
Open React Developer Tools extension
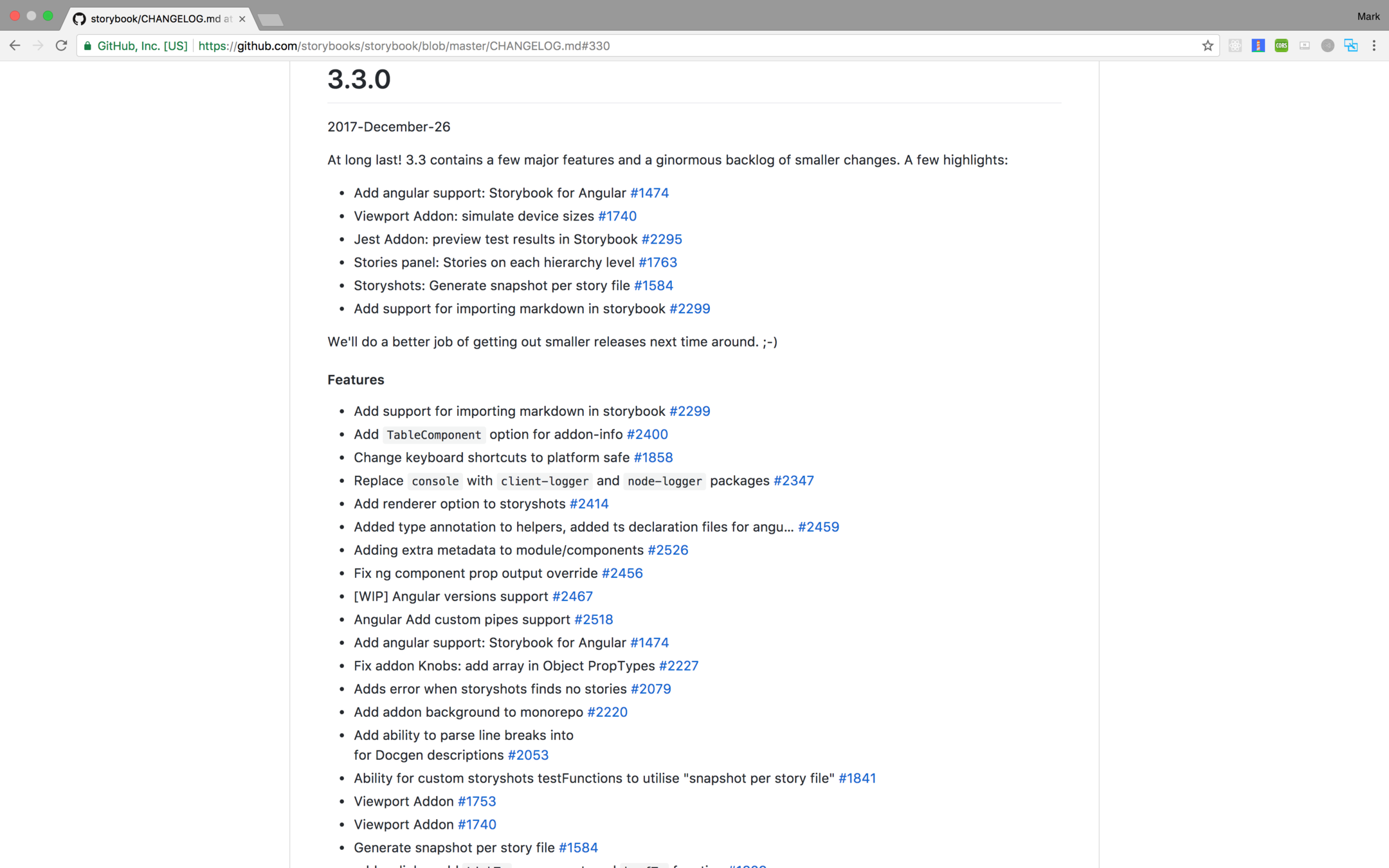click(1235, 46)
